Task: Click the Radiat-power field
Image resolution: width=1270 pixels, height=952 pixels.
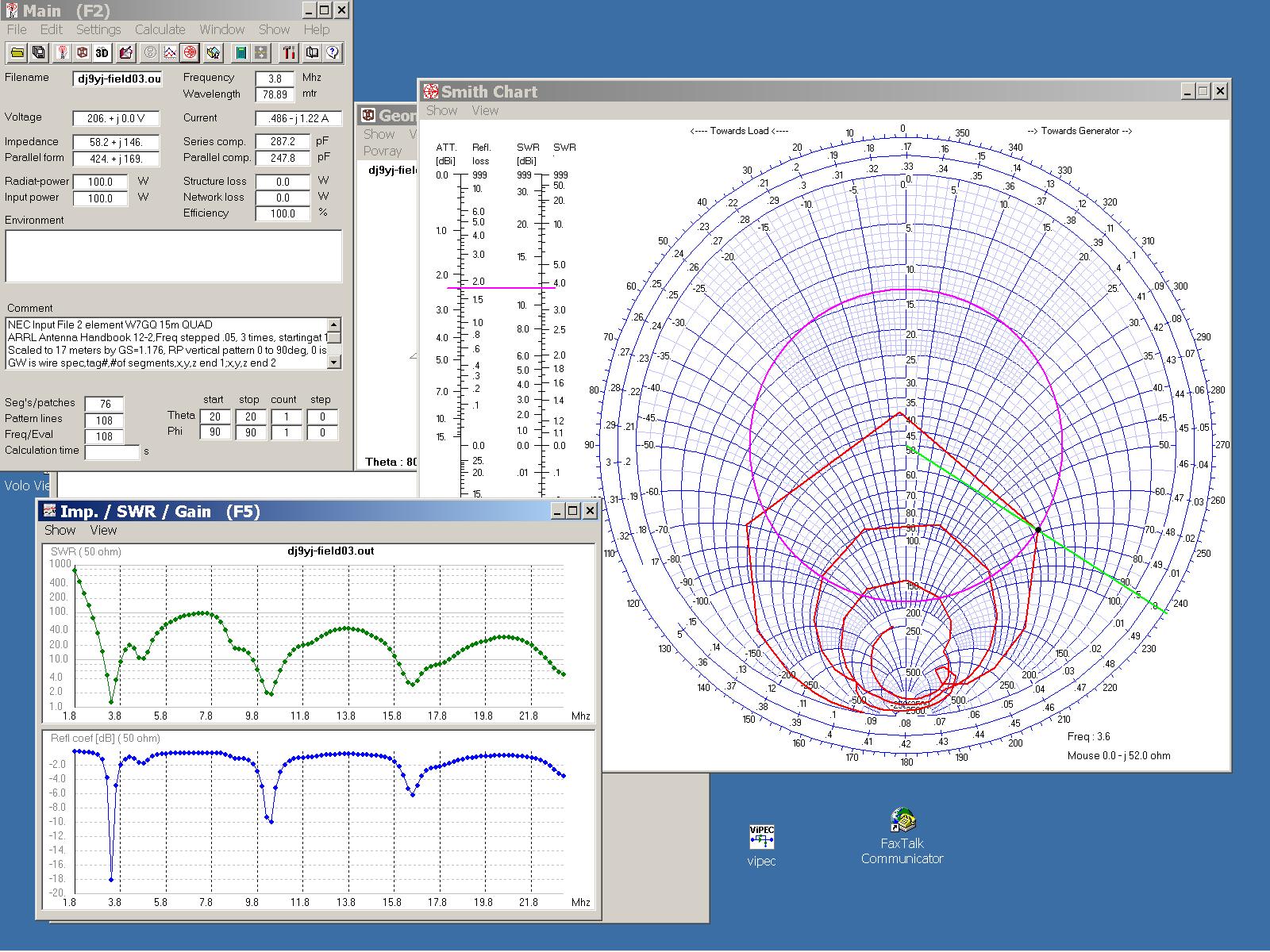Action: tap(100, 182)
